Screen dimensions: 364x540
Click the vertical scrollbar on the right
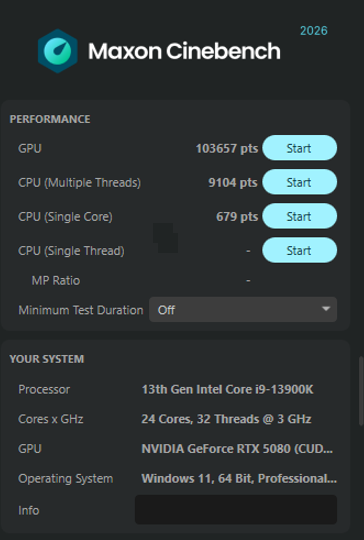(361, 391)
